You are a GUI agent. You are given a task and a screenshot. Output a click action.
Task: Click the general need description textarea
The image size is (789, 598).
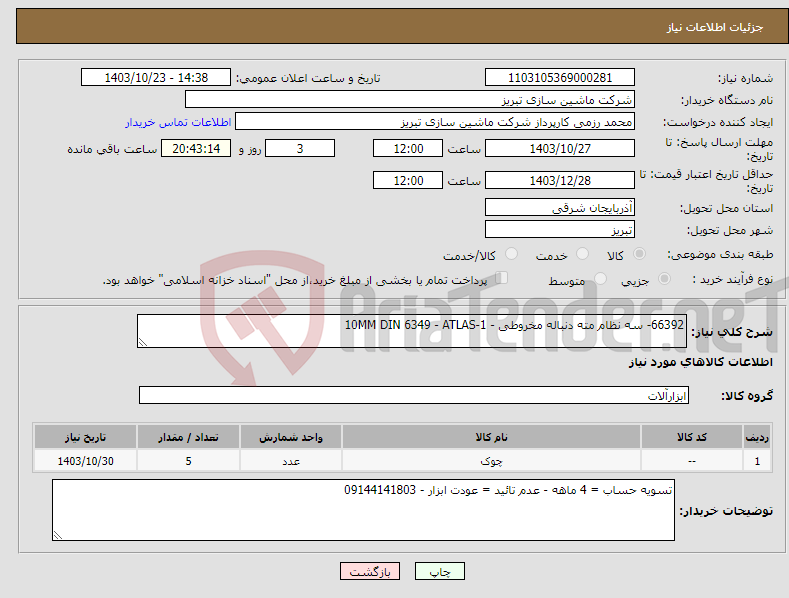[x=412, y=331]
